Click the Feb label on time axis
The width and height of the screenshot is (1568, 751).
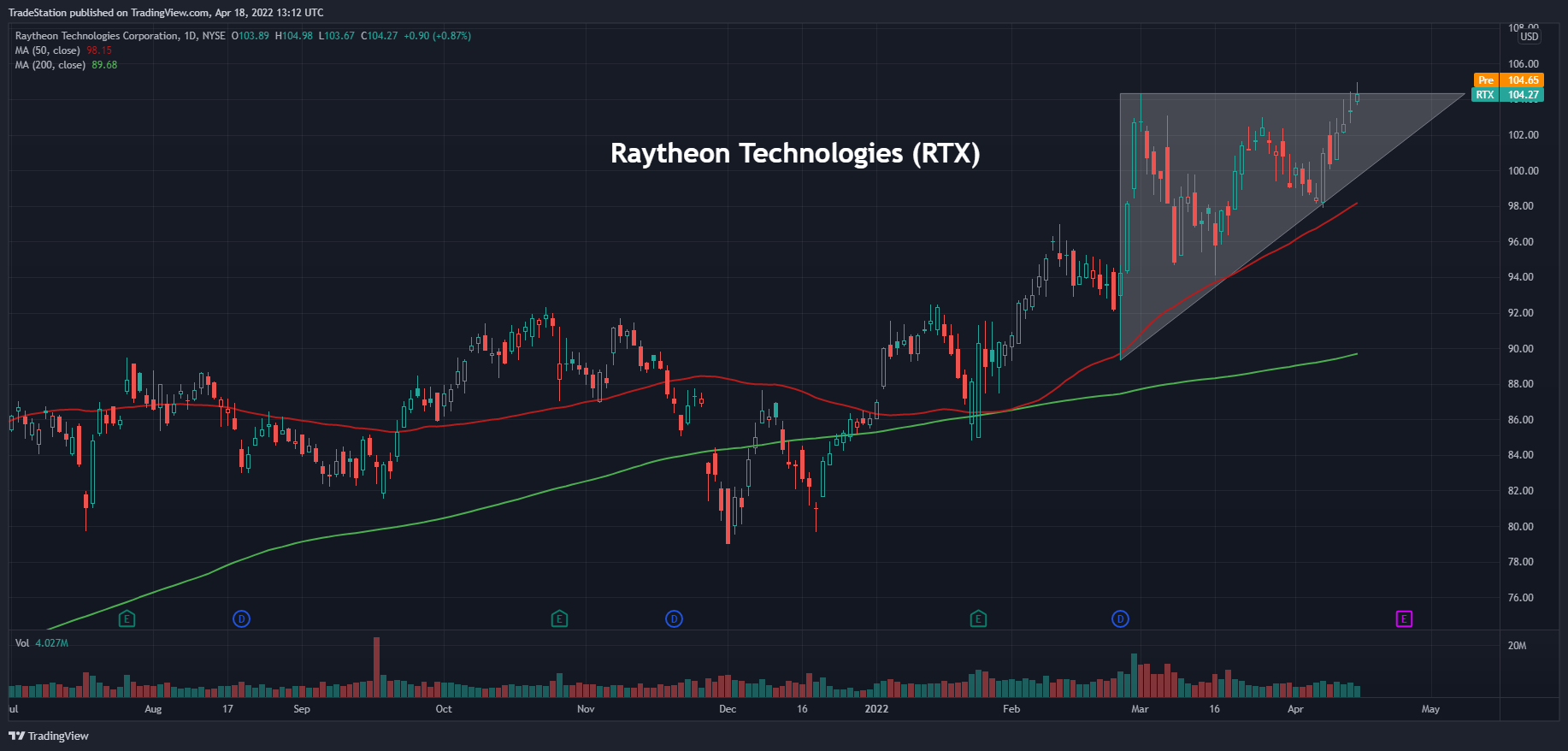pos(1011,709)
